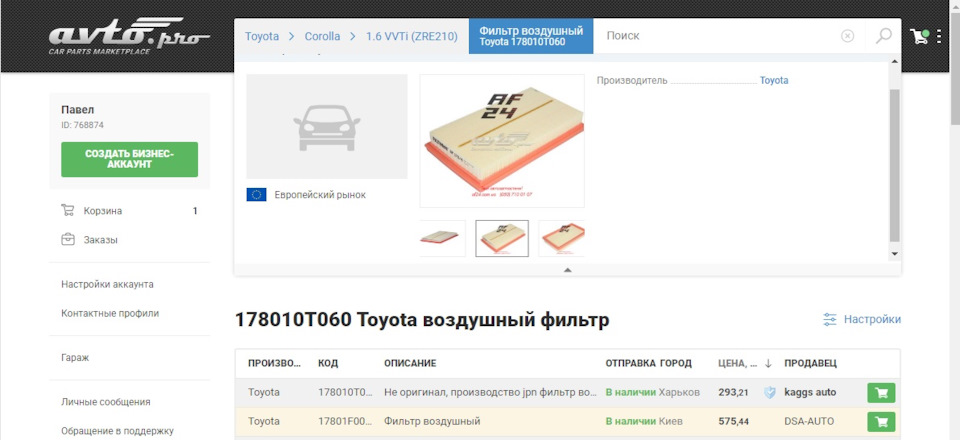Click code 17801F00... in the second row

346,422
